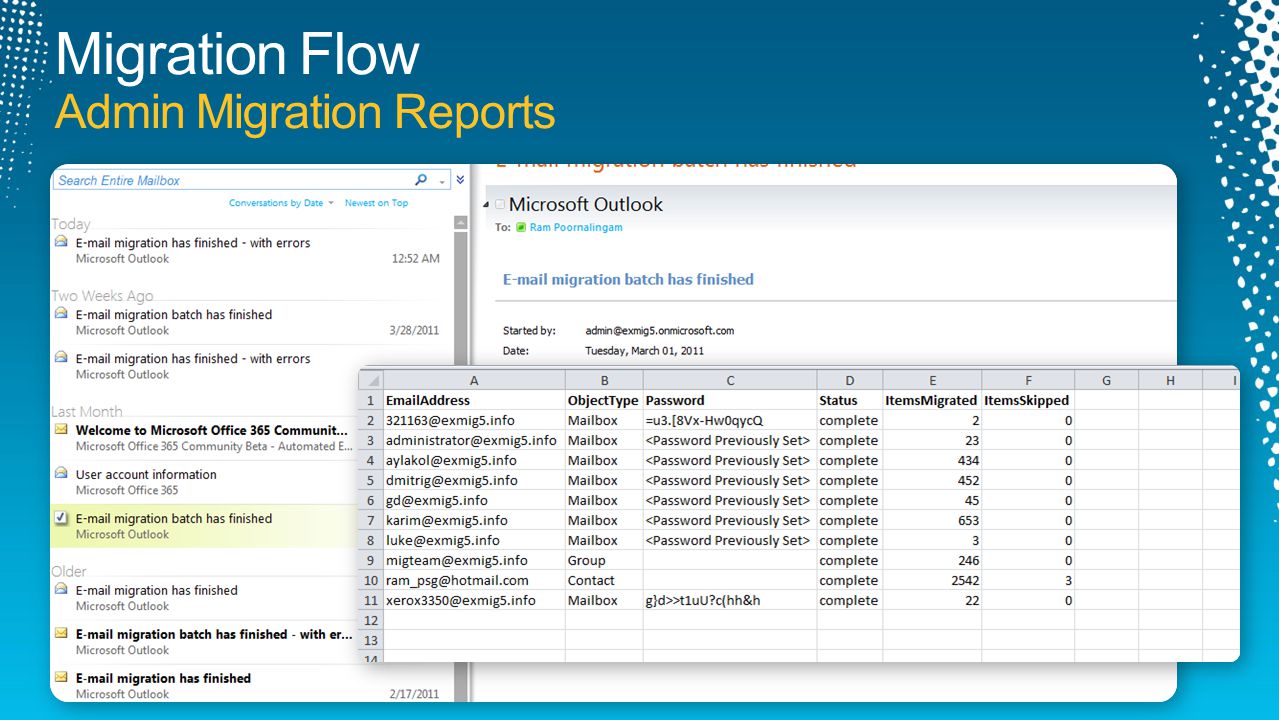Click the message list scrollbar up arrow
The width and height of the screenshot is (1279, 720).
[460, 224]
